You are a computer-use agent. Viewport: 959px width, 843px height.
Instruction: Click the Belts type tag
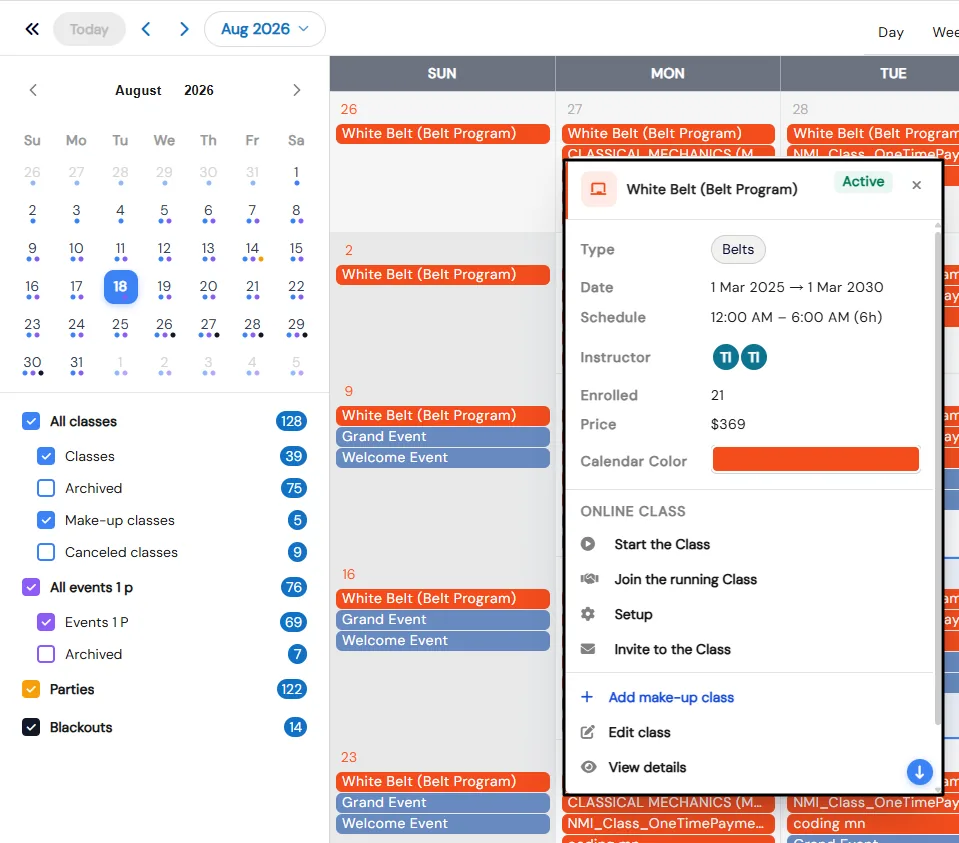coord(738,249)
